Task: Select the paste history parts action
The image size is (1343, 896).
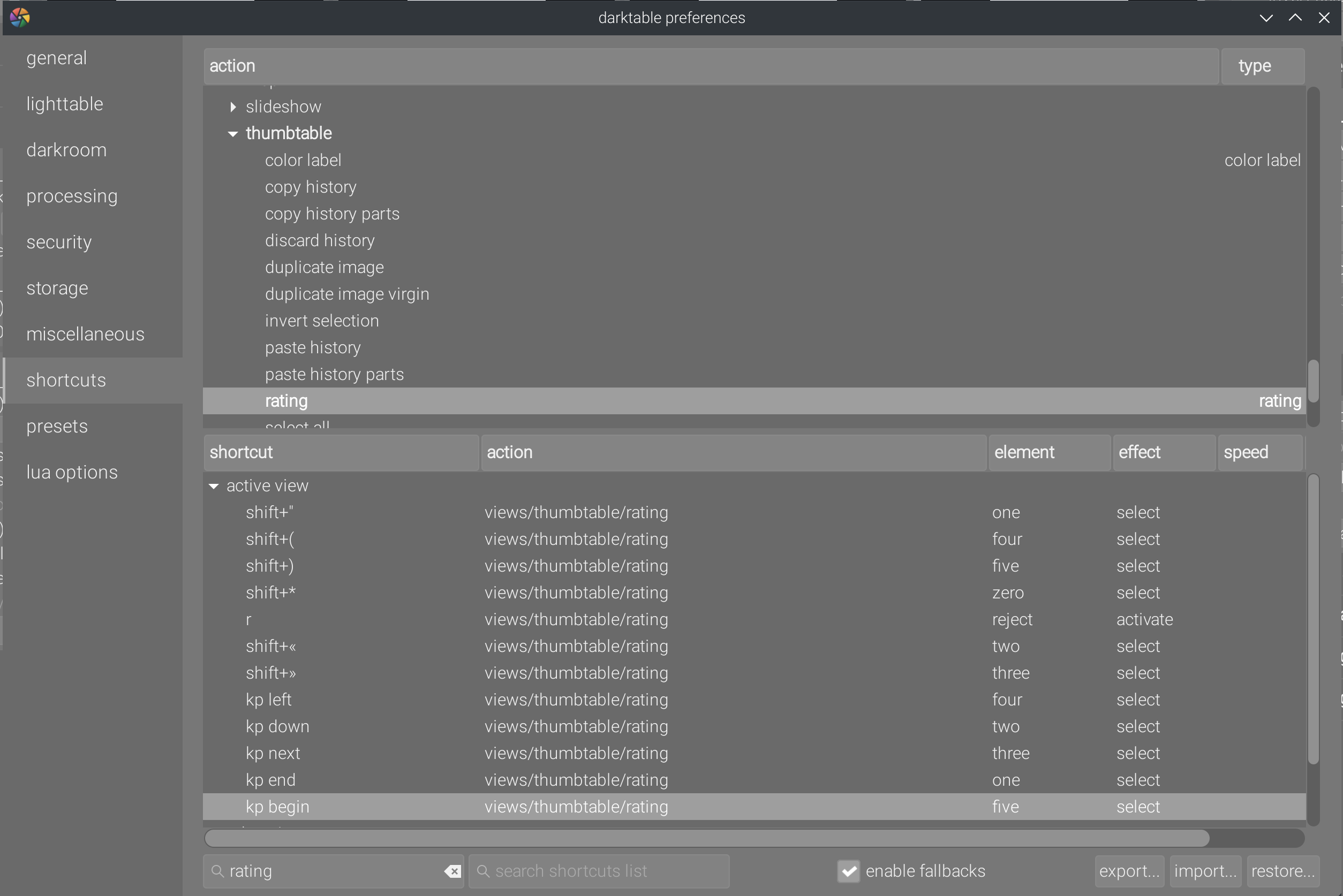Action: [754, 375]
